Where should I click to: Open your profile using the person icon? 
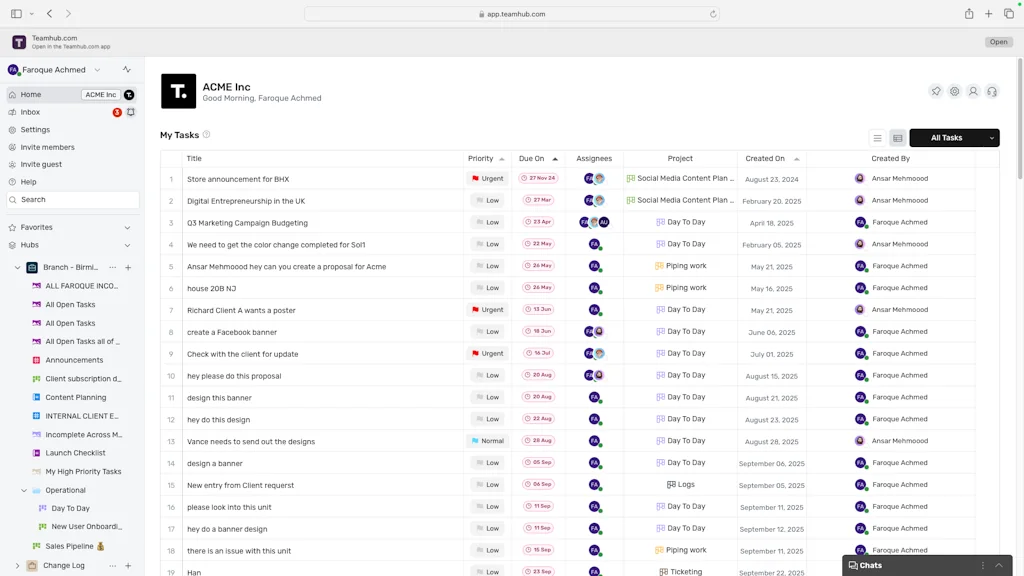pyautogui.click(x=972, y=90)
